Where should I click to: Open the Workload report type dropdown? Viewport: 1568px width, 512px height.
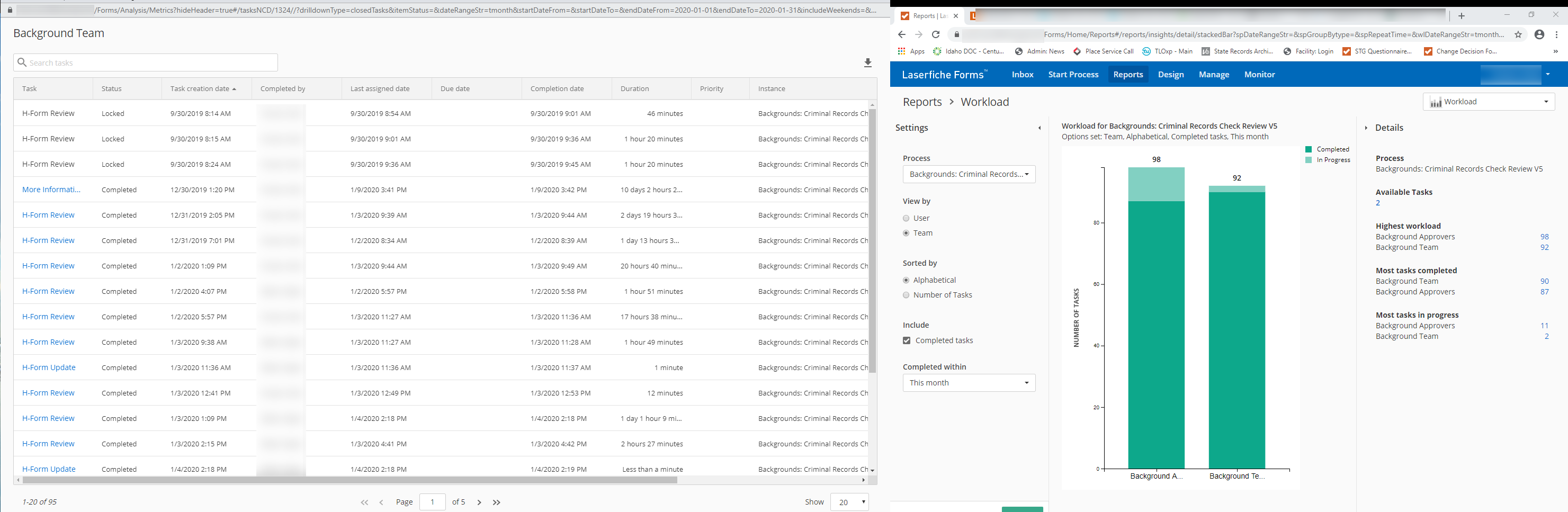[x=1488, y=102]
